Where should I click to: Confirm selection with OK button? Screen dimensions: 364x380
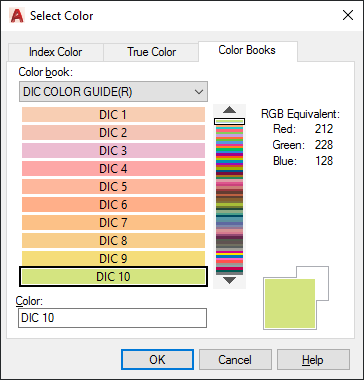[x=157, y=360]
